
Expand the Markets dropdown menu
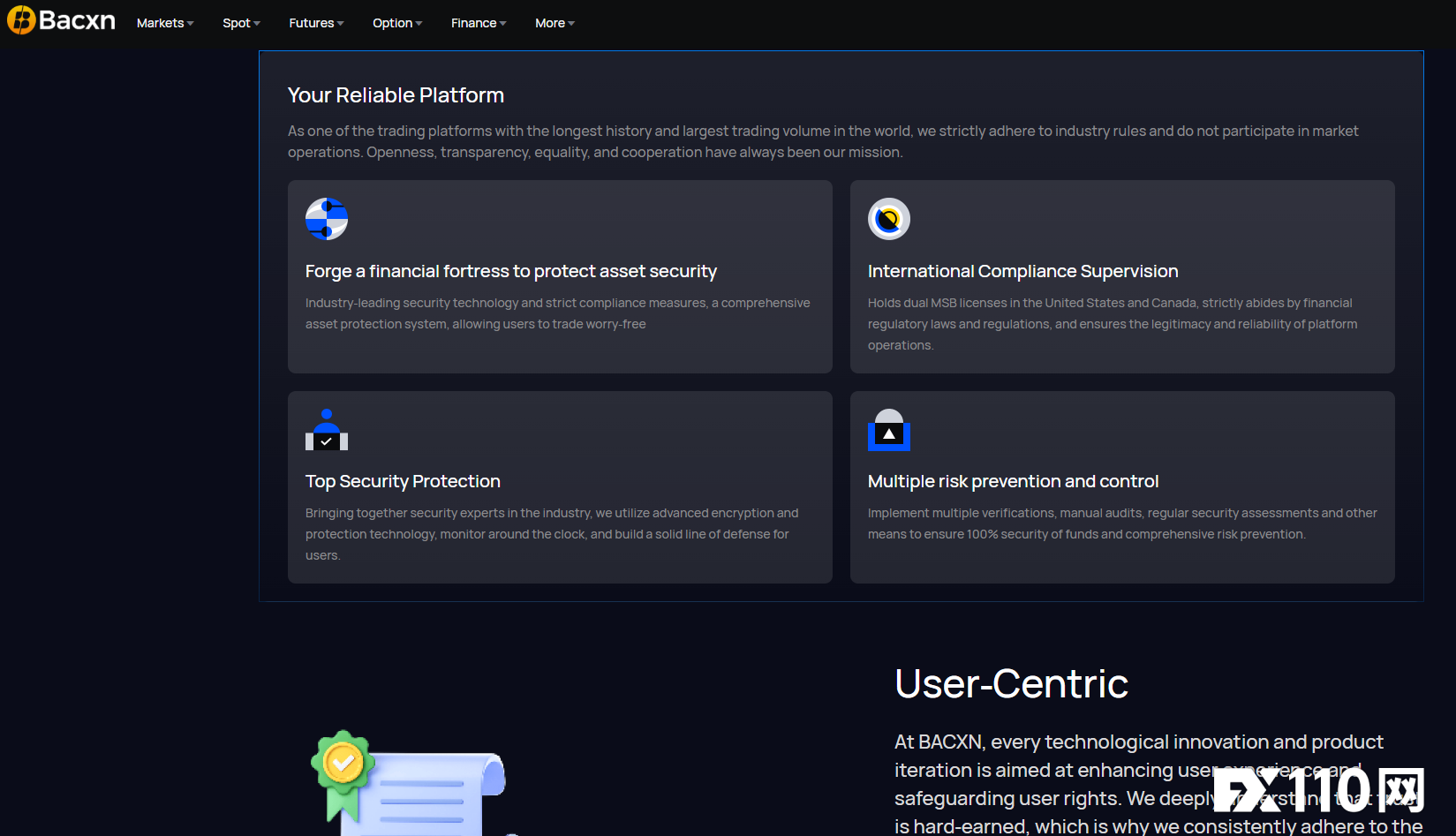pyautogui.click(x=165, y=23)
